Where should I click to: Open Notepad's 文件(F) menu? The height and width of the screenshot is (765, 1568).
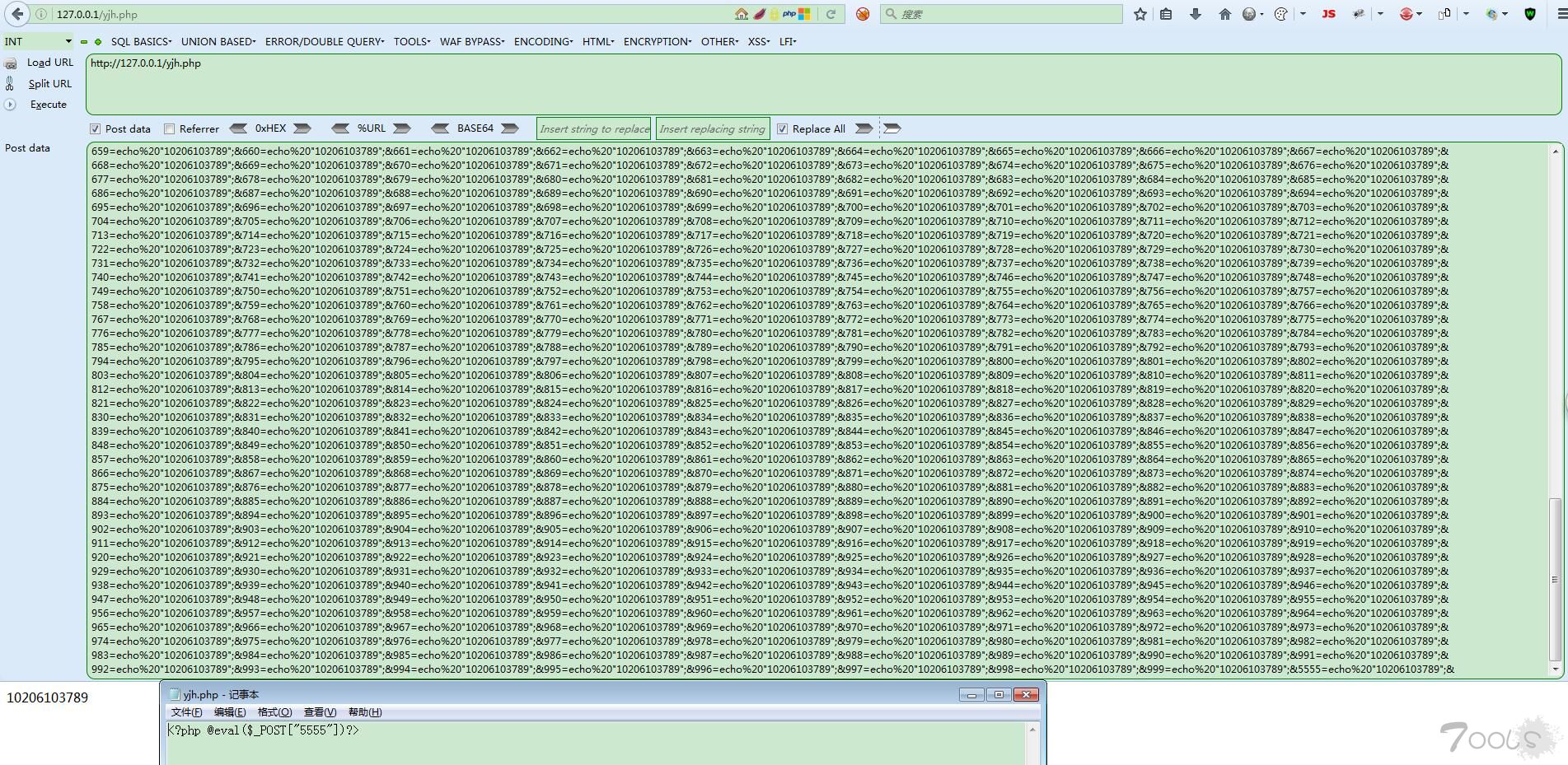pyautogui.click(x=186, y=712)
